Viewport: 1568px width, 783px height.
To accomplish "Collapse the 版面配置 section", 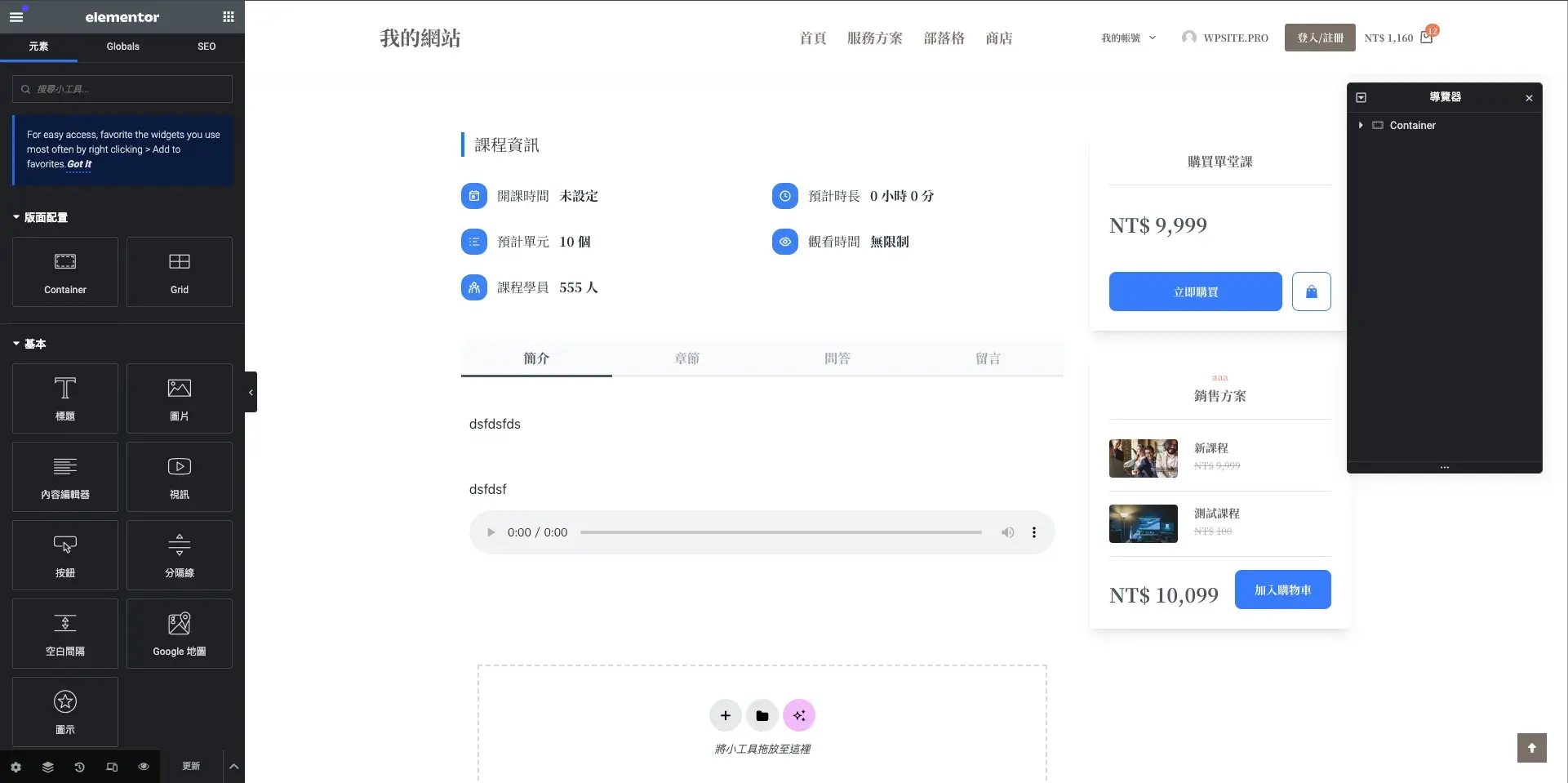I will pos(40,217).
